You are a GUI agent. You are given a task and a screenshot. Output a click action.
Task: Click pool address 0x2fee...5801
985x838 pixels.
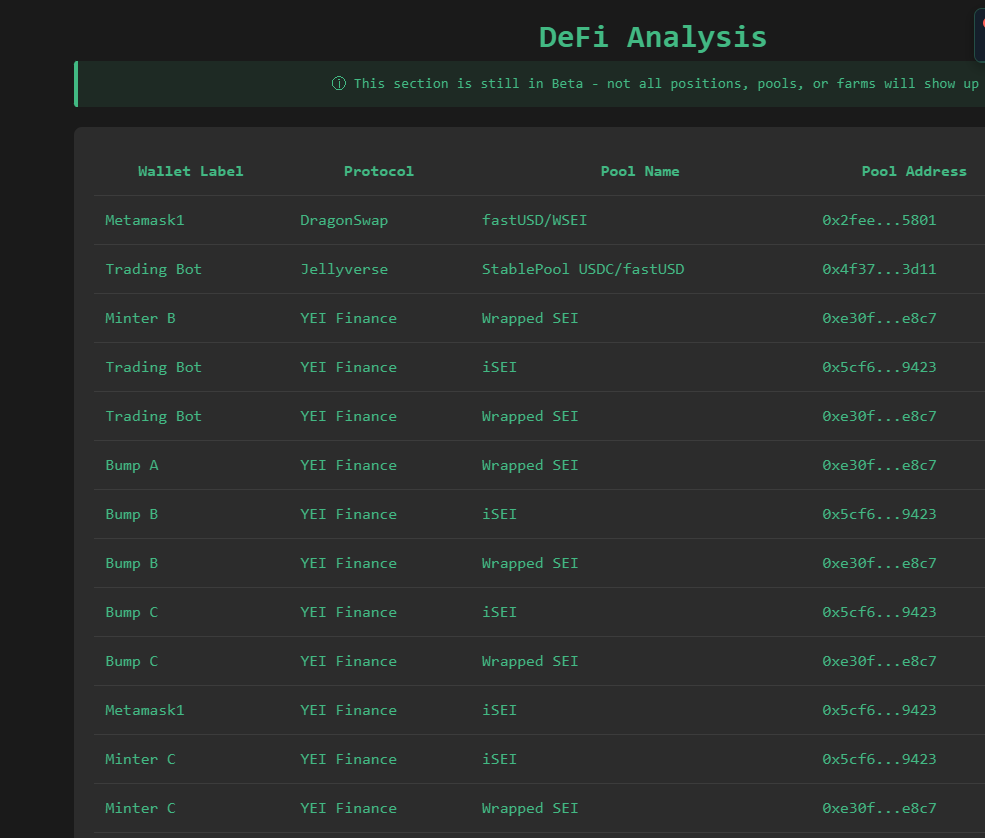click(x=879, y=220)
